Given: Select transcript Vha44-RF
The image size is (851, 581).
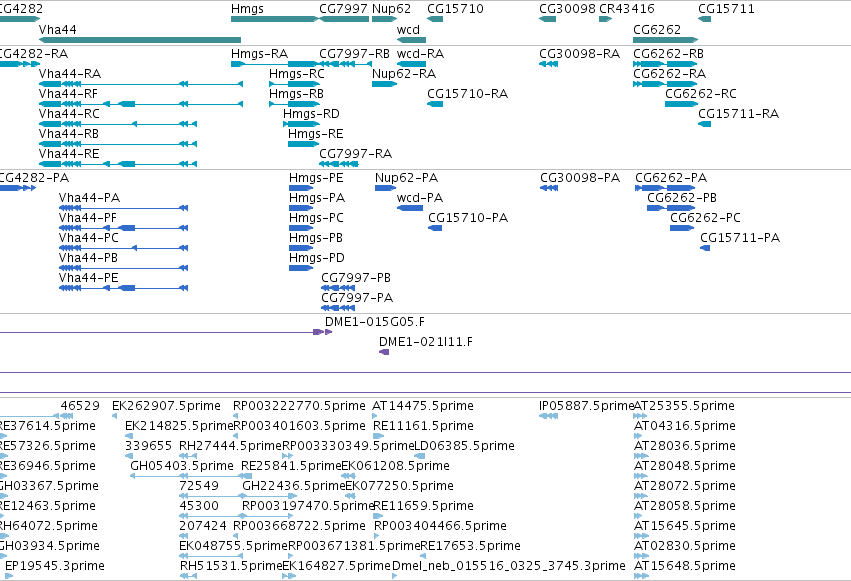Looking at the screenshot, I should (141, 104).
